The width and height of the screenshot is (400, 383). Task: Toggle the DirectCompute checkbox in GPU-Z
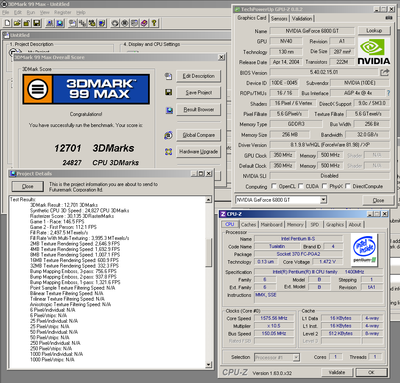[348, 186]
